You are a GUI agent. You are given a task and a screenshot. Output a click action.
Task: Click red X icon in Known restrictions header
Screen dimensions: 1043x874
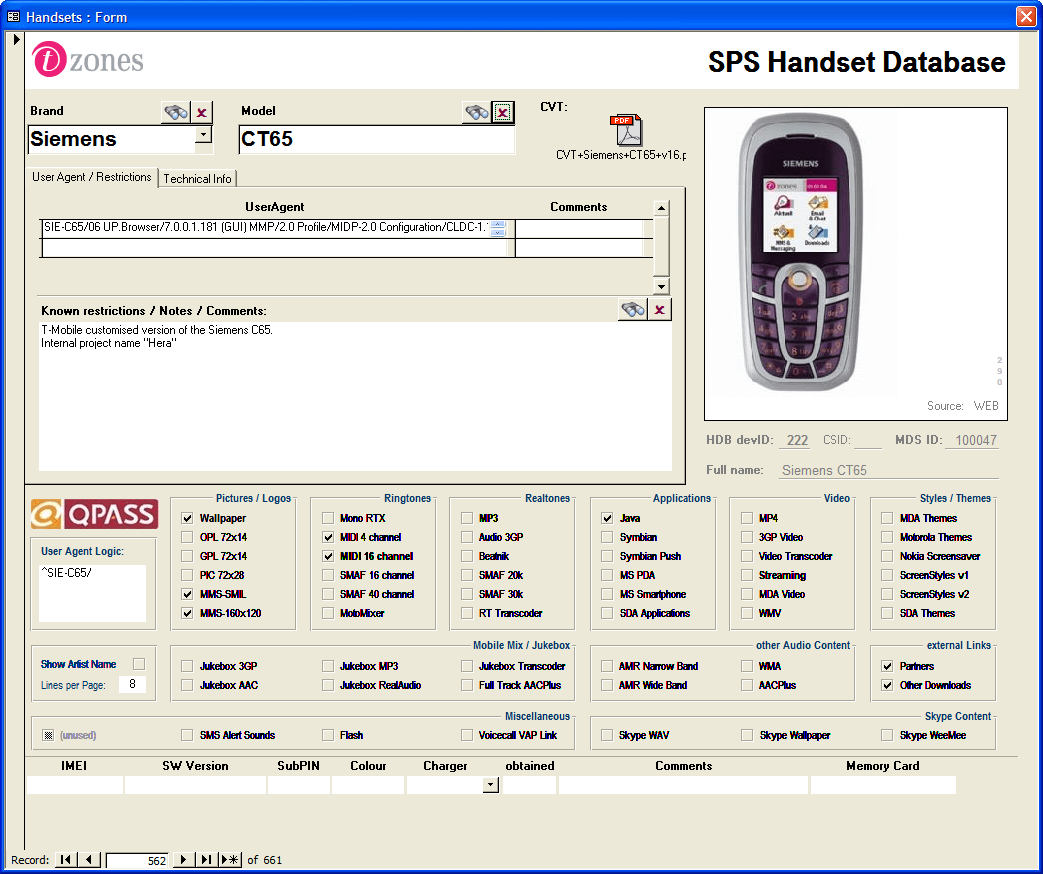[x=659, y=310]
